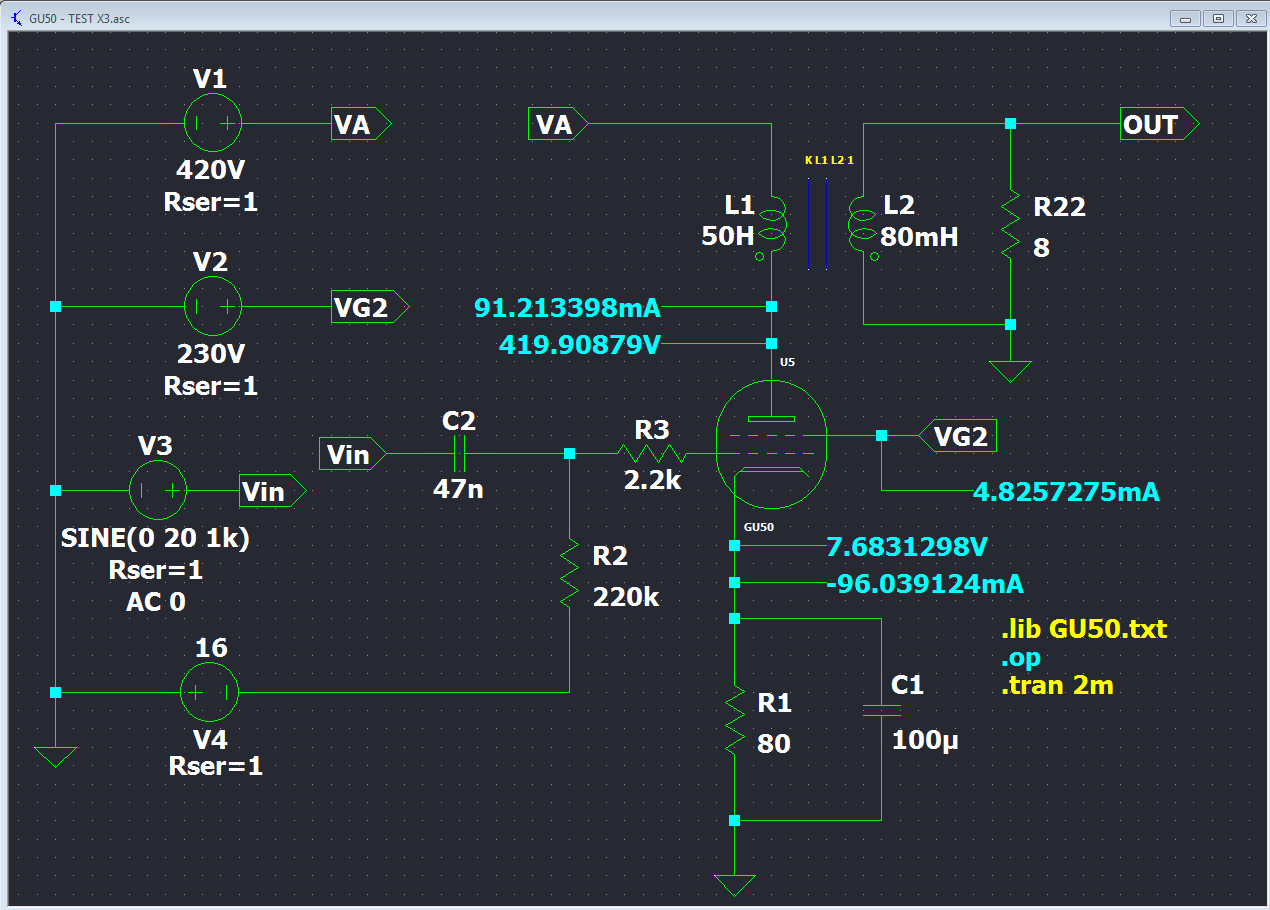This screenshot has width=1270, height=910.
Task: Select the V1 voltage source symbol
Action: pos(213,123)
